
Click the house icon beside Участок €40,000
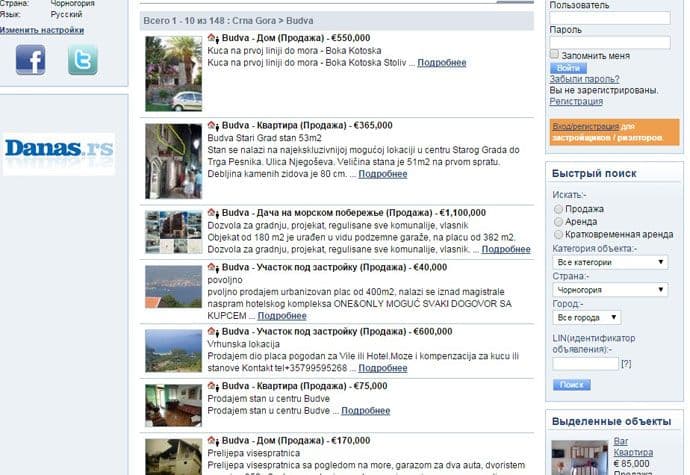coord(213,268)
